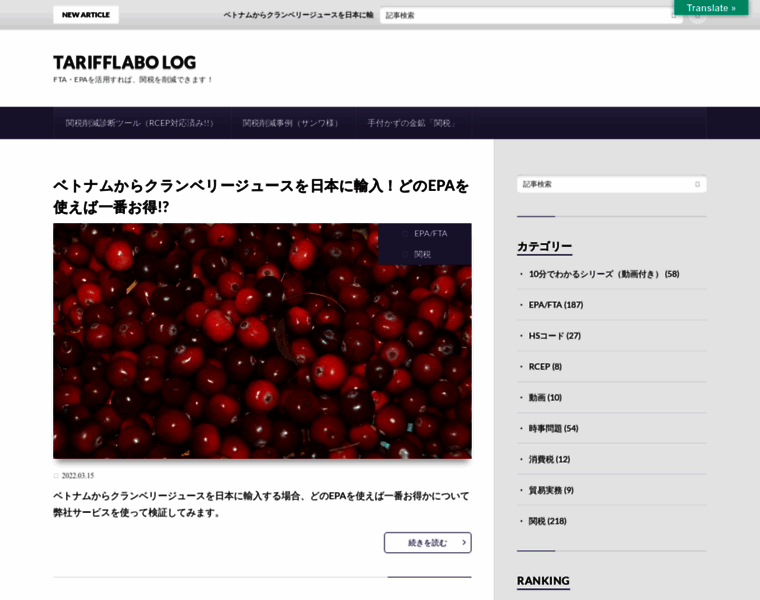Click TARIFFLABO LOG site title
The width and height of the screenshot is (760, 600).
click(x=124, y=62)
